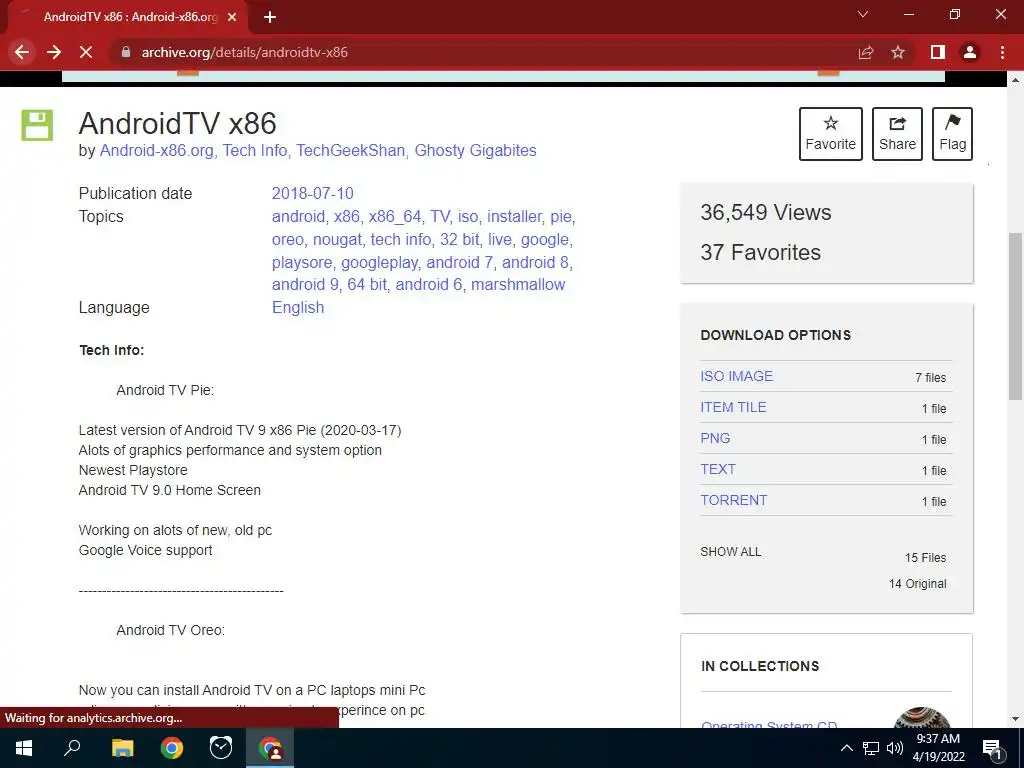This screenshot has height=768, width=1024.
Task: Open creator Android-x86.org link
Action: pos(156,151)
